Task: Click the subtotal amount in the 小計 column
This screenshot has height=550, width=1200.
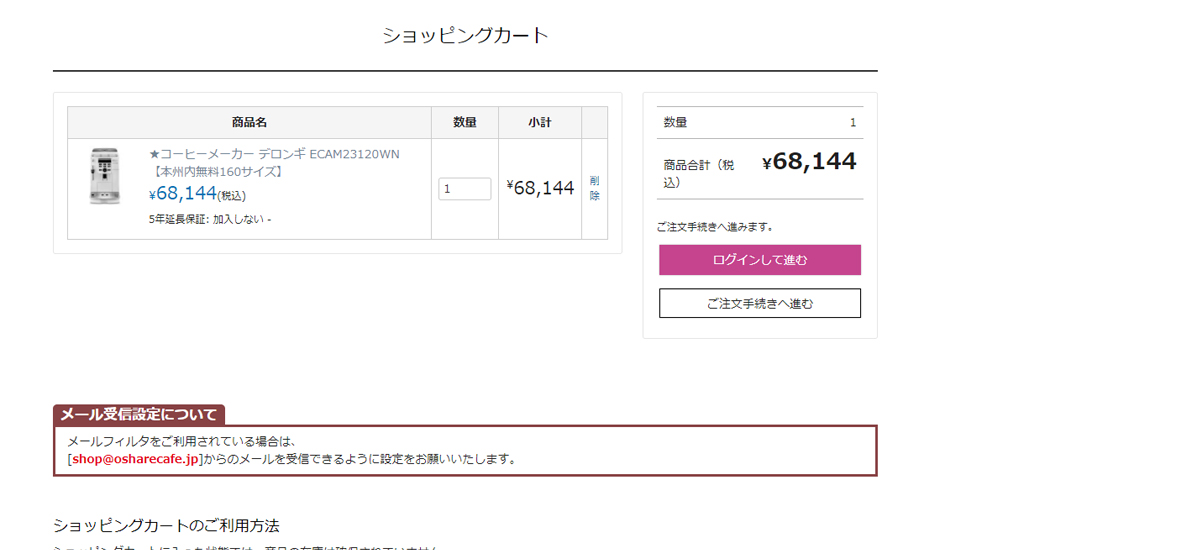Action: [540, 188]
